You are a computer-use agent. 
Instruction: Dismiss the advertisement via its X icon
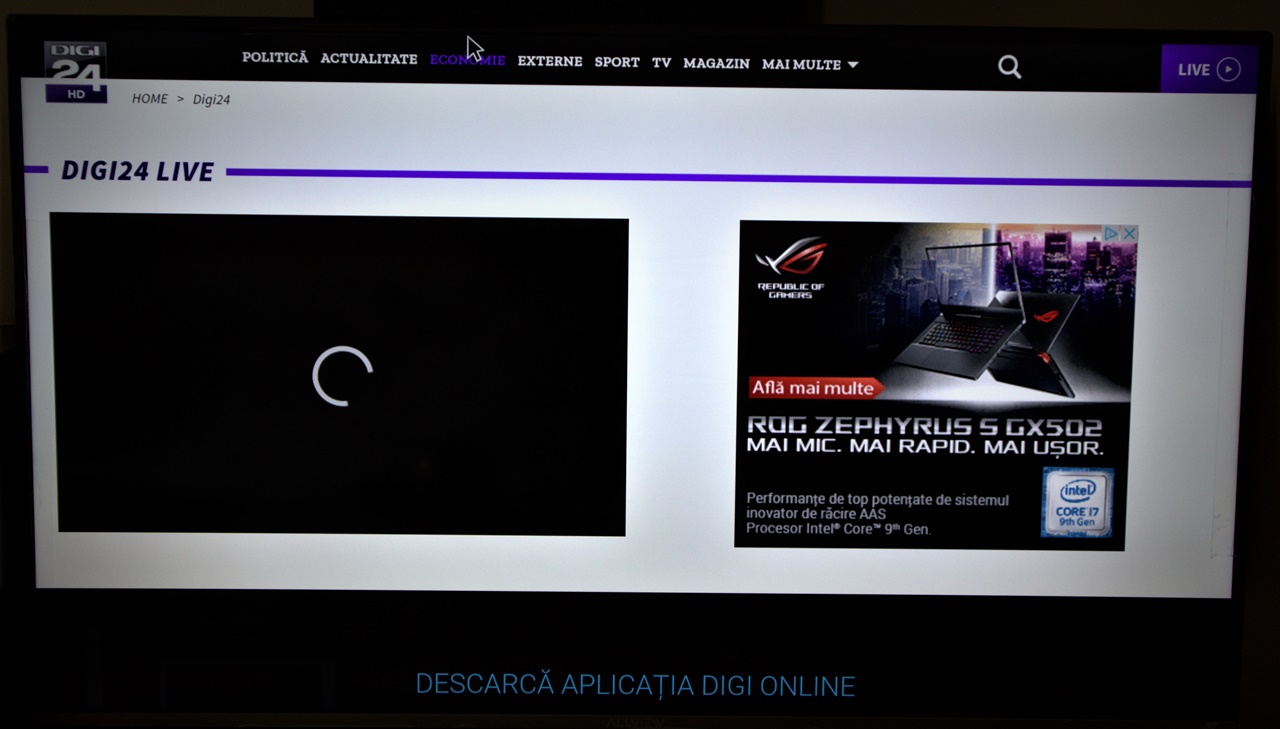(x=1130, y=232)
